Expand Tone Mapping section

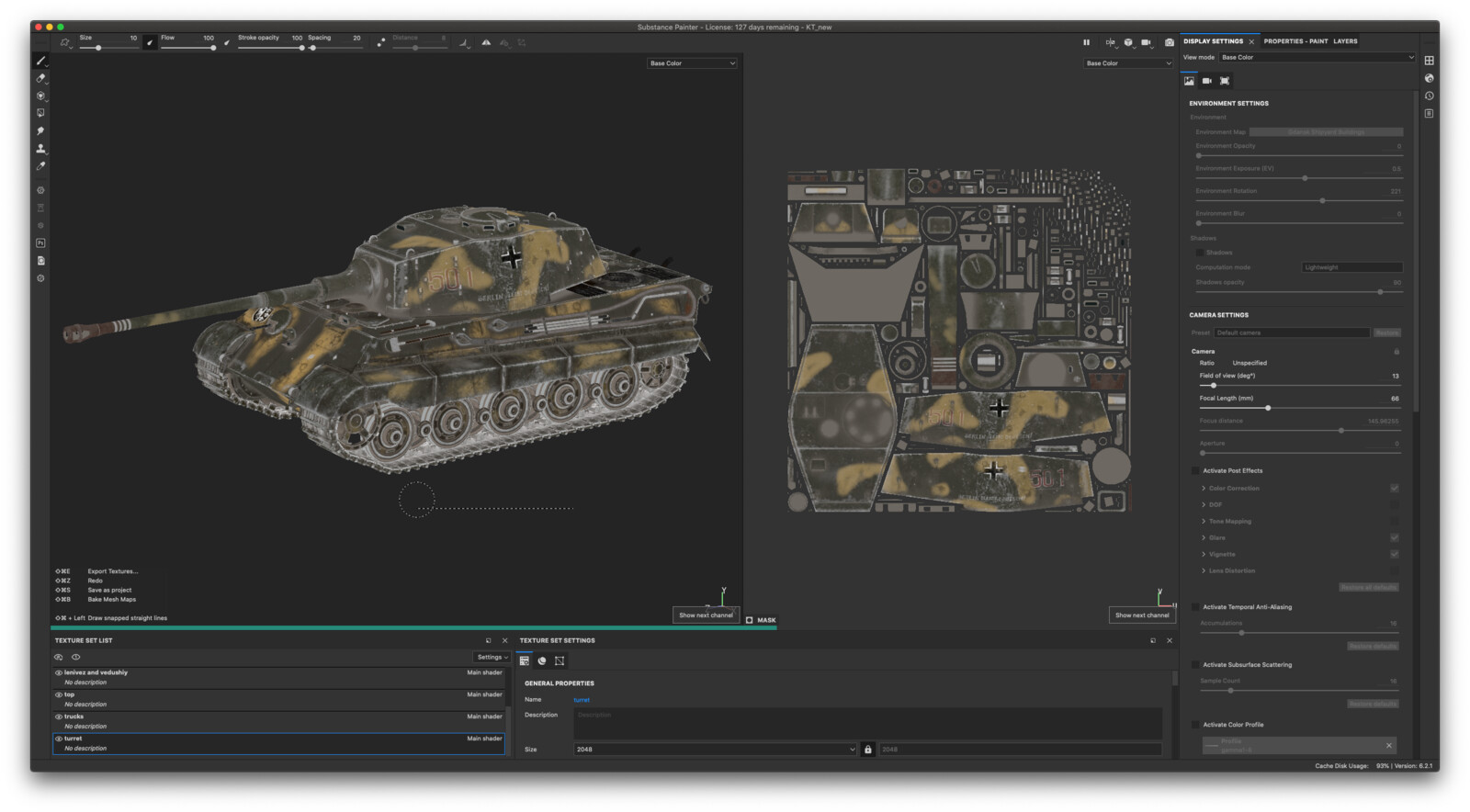tap(1204, 522)
